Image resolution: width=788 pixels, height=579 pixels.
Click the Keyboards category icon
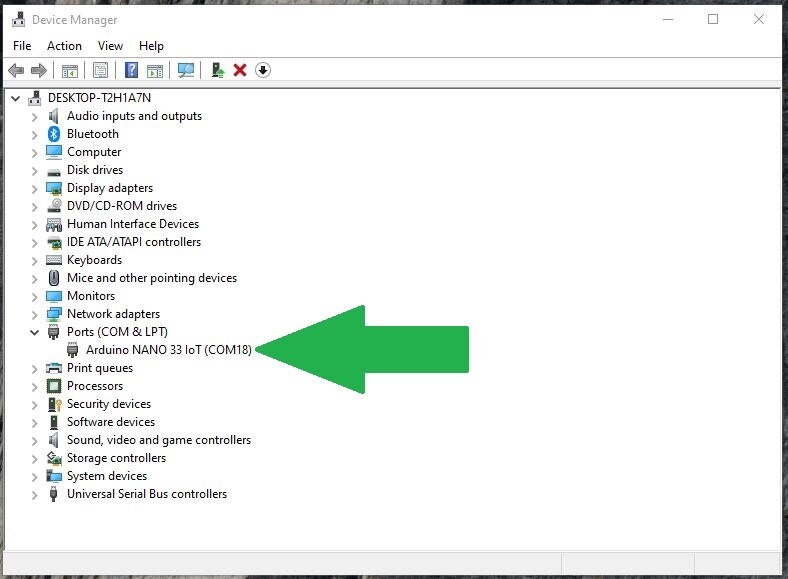coord(54,260)
